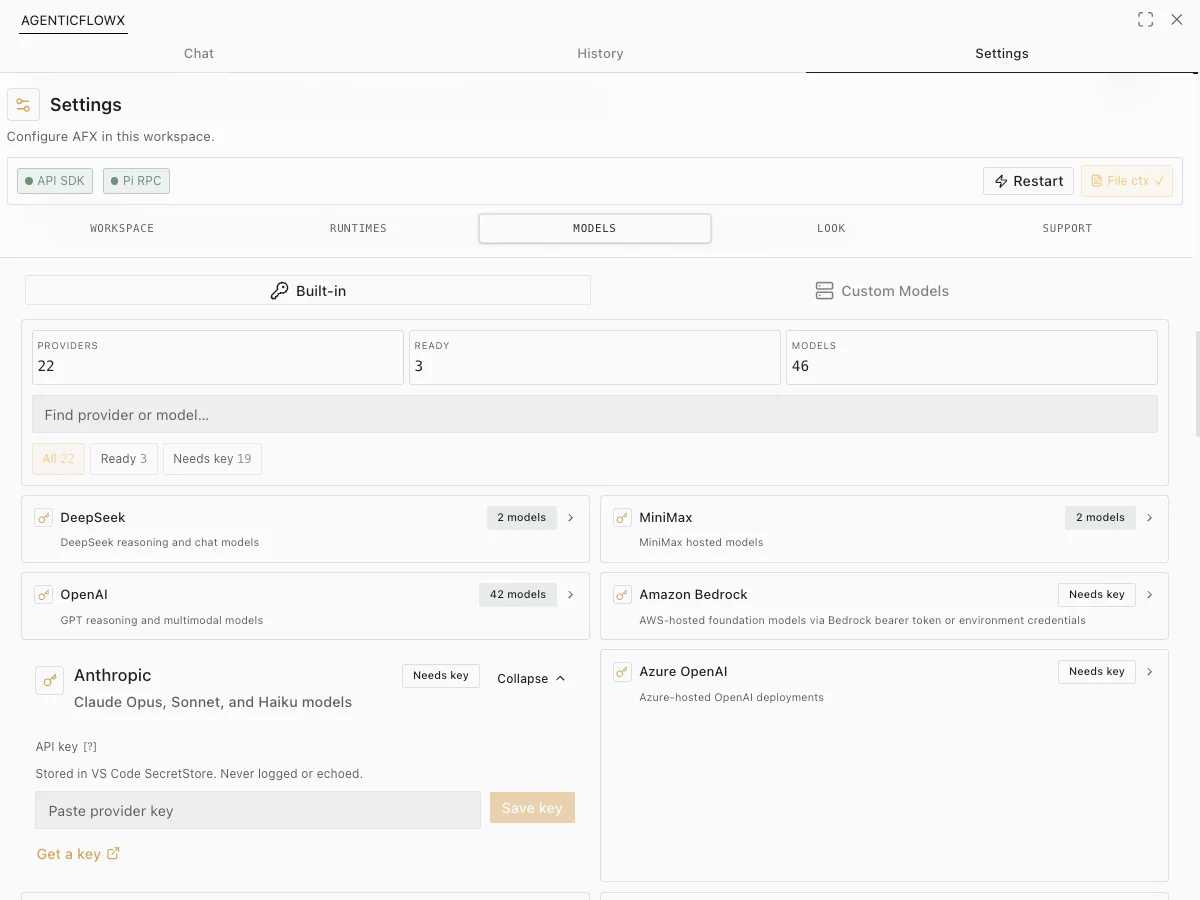This screenshot has height=900, width=1200.
Task: Focus the Find provider or model search field
Action: coord(595,415)
